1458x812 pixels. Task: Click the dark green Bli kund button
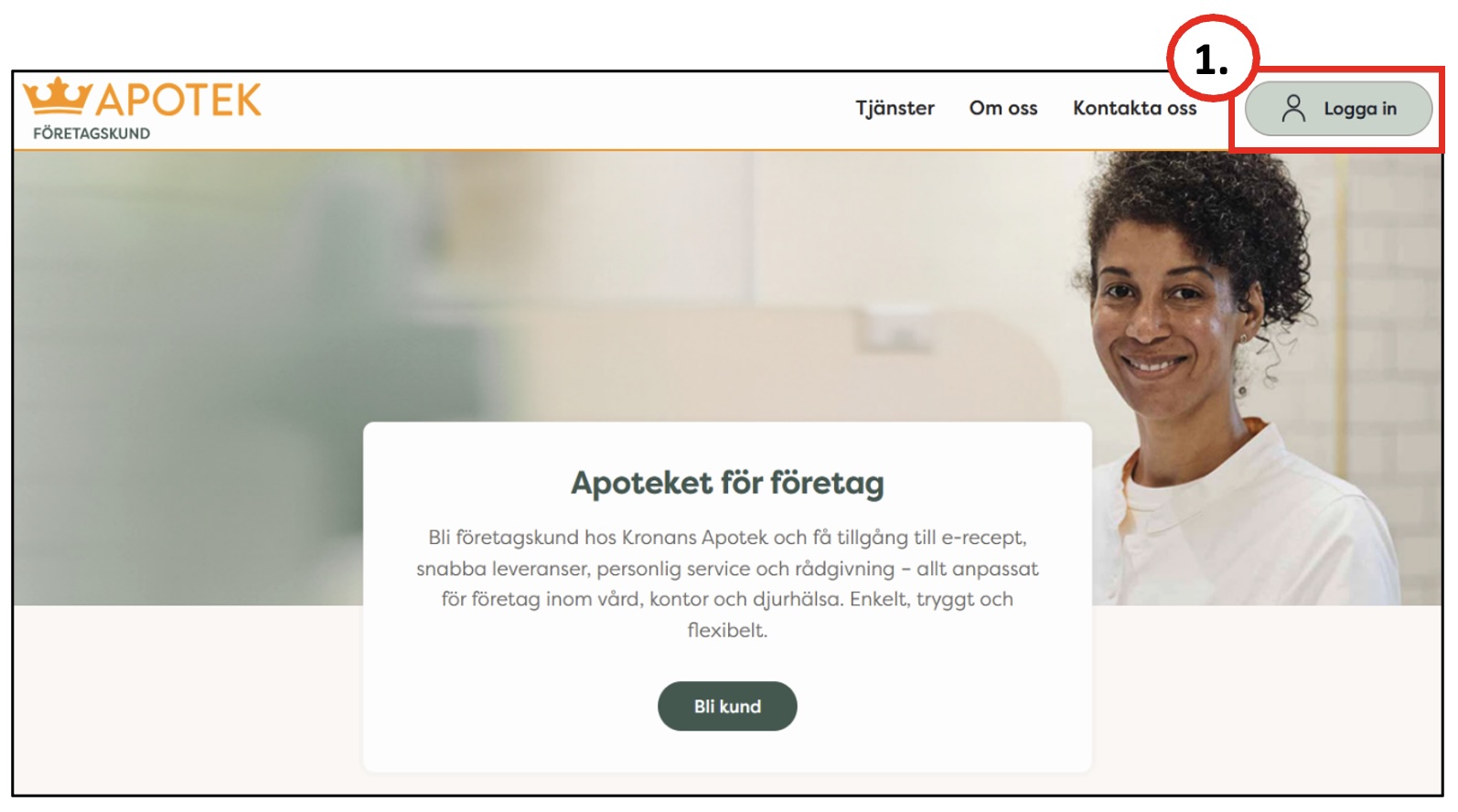[727, 706]
